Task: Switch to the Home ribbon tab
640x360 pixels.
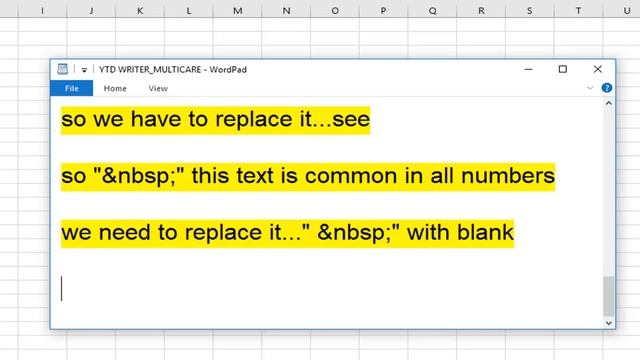Action: pyautogui.click(x=115, y=88)
